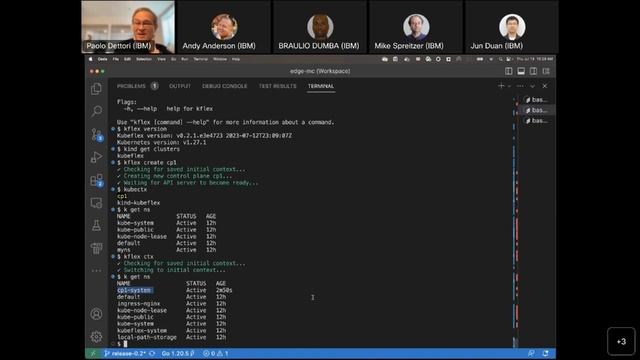Screen dimensions: 640x360
Task: Open the launch profile dropdown next to new terminal
Action: pyautogui.click(x=509, y=86)
